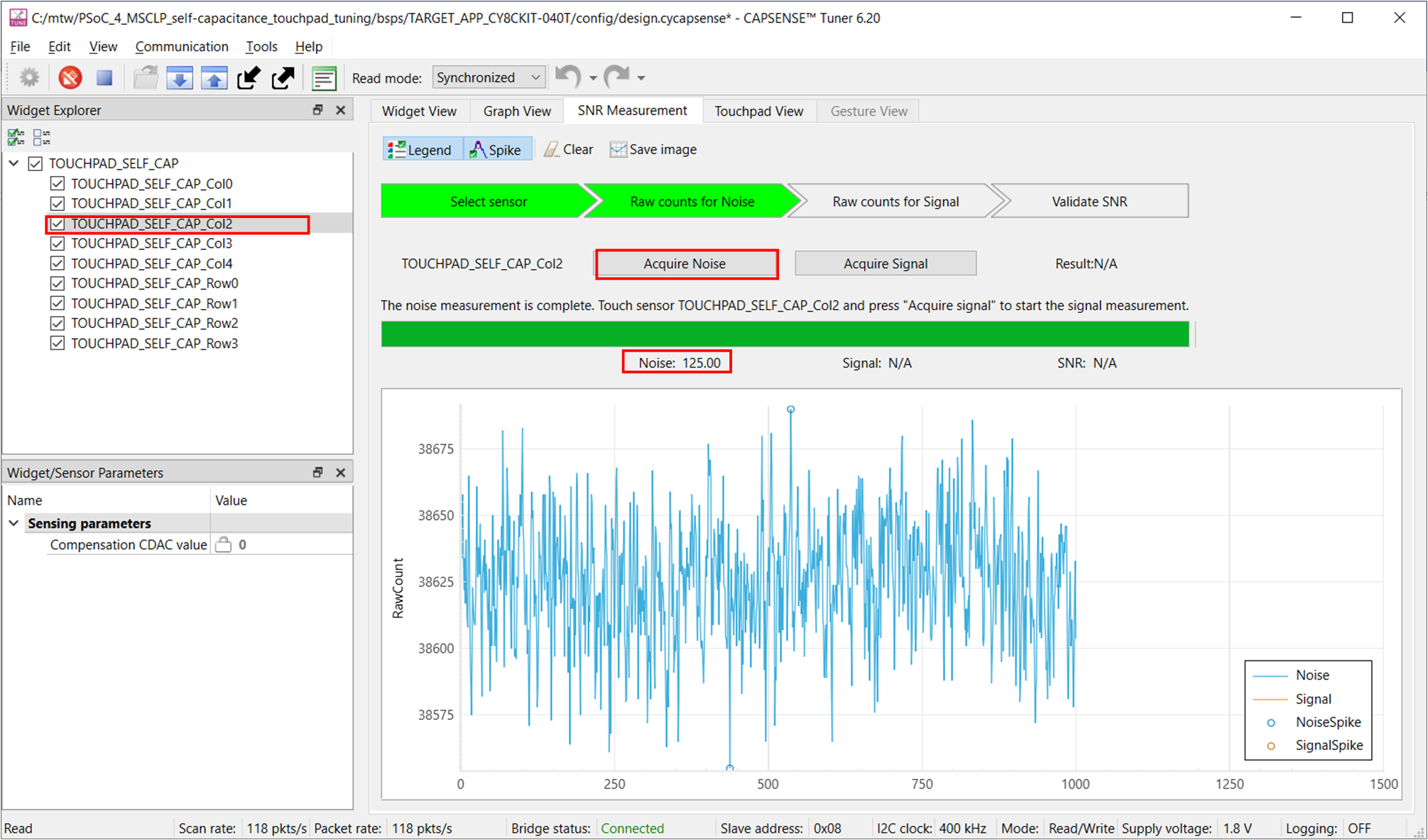The width and height of the screenshot is (1428, 840).
Task: Open the File menu
Action: (20, 46)
